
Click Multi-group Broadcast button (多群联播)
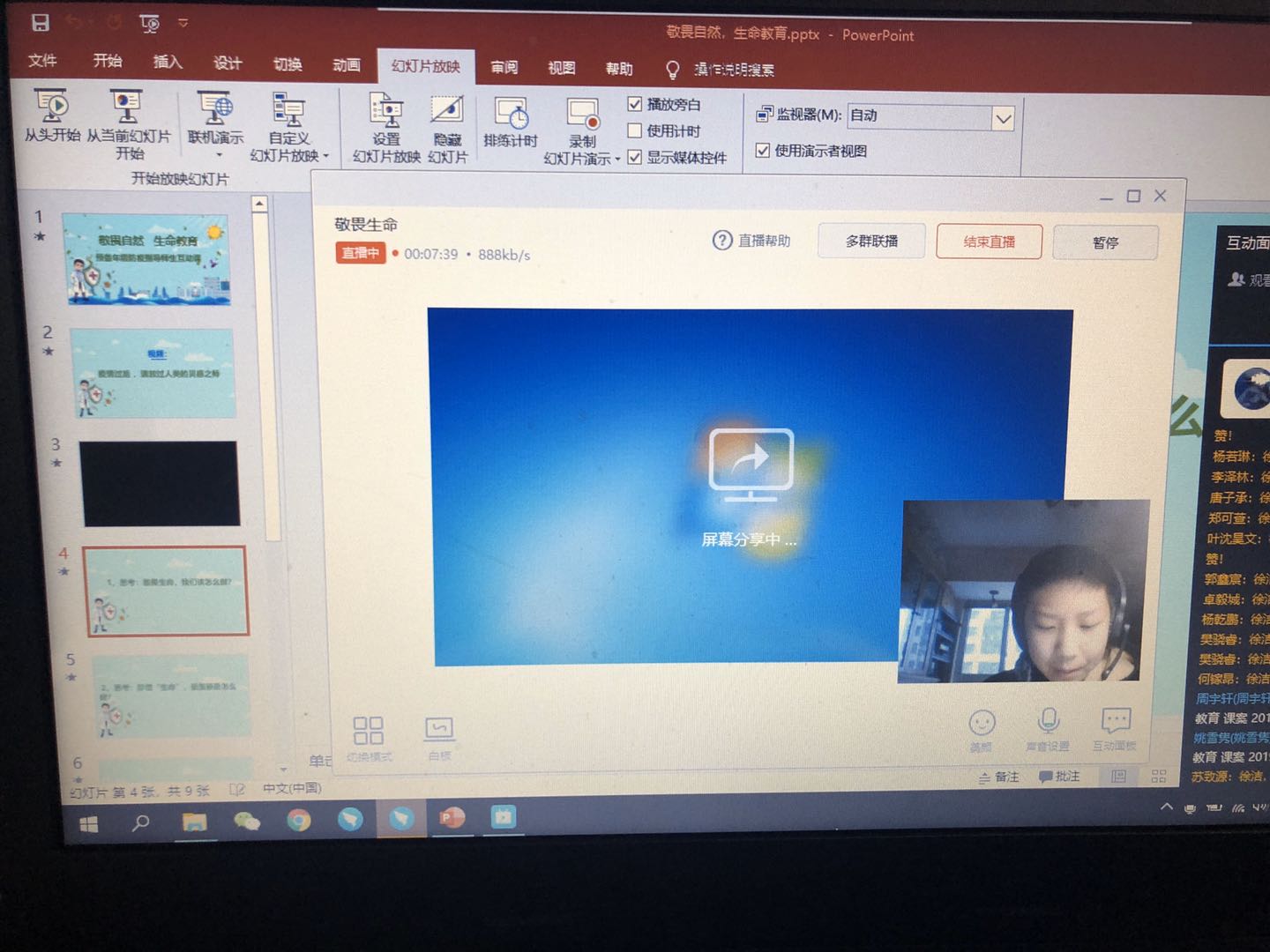(871, 241)
